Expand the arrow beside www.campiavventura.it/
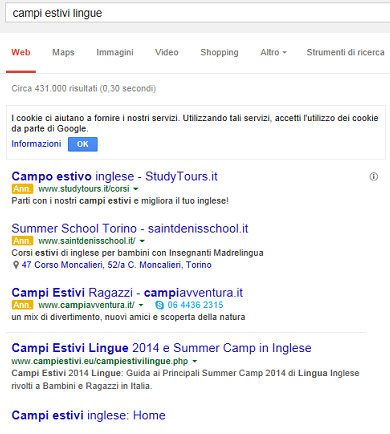Screen dimensions: 390x434 click(x=141, y=305)
